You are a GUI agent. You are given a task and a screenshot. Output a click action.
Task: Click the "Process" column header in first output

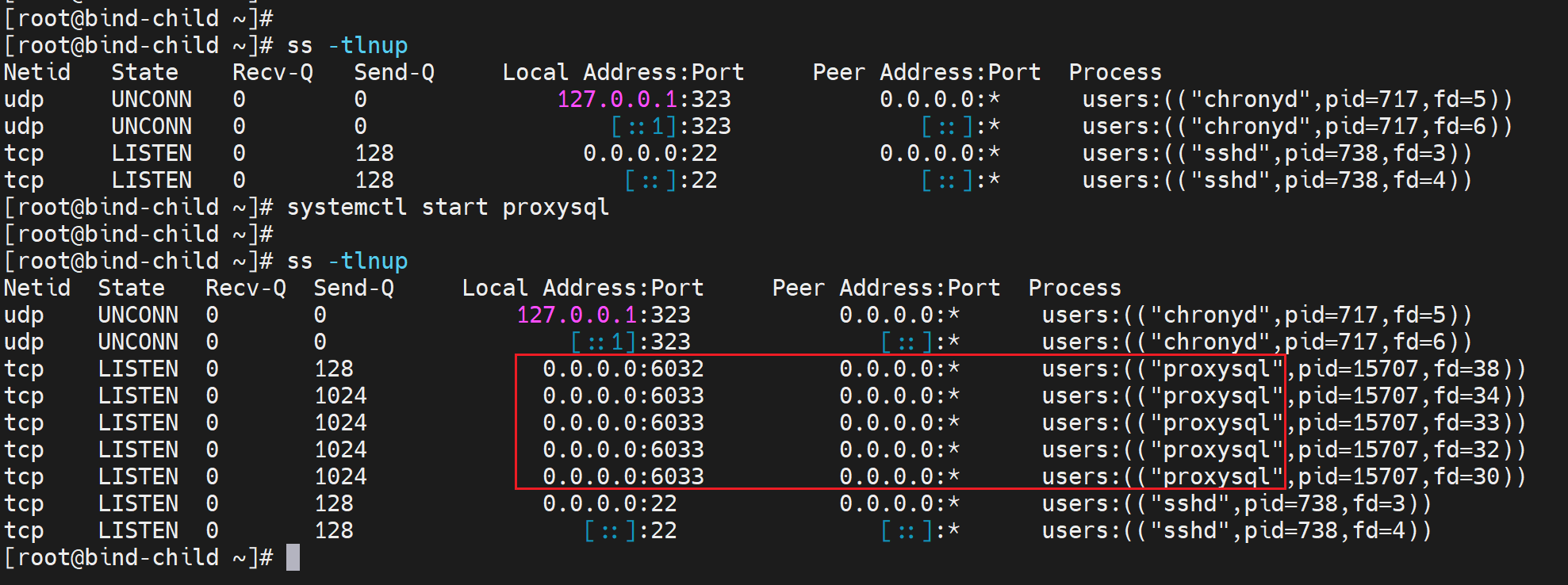(x=1114, y=73)
